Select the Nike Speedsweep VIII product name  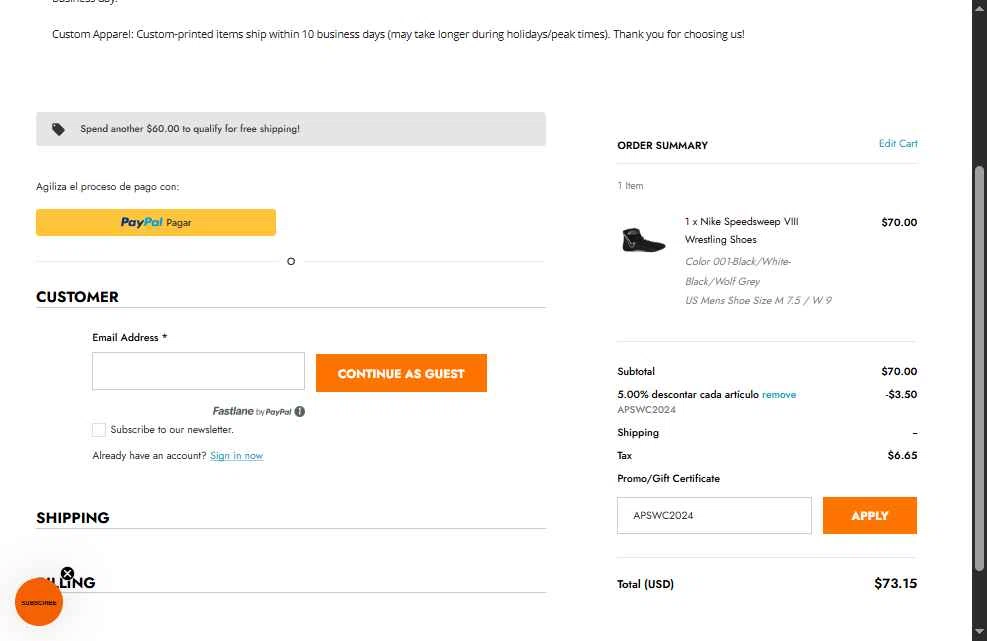pyautogui.click(x=742, y=230)
